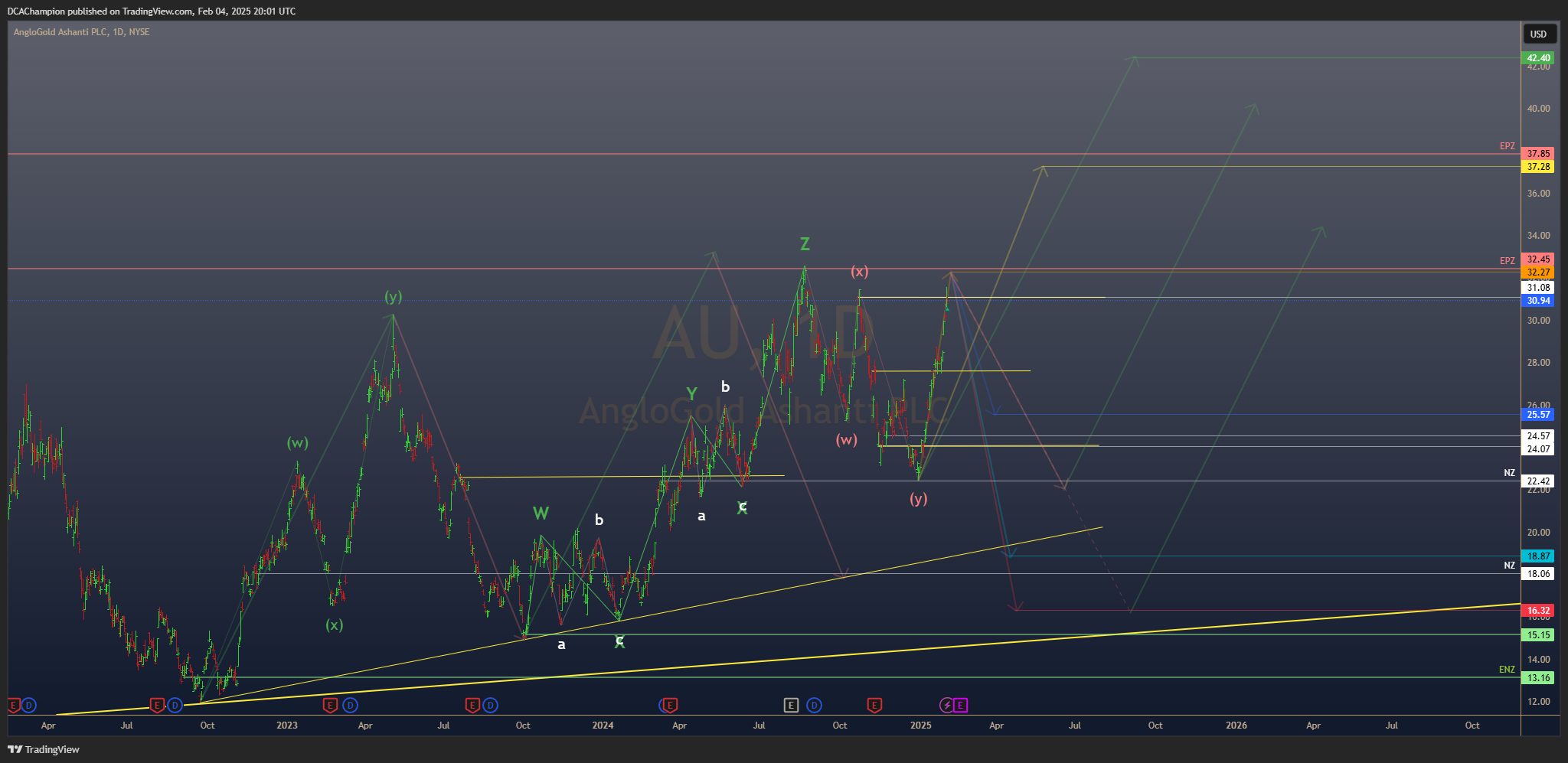The image size is (1568, 763).
Task: Select the cyan 18.87 price label
Action: 1538,556
